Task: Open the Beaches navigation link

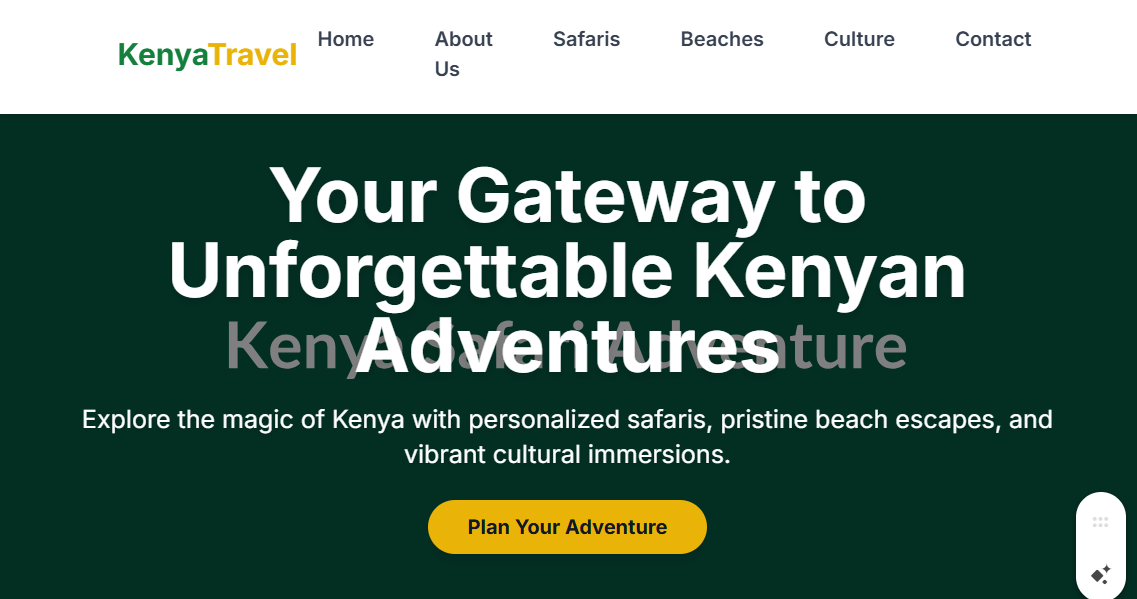Action: pyautogui.click(x=721, y=39)
